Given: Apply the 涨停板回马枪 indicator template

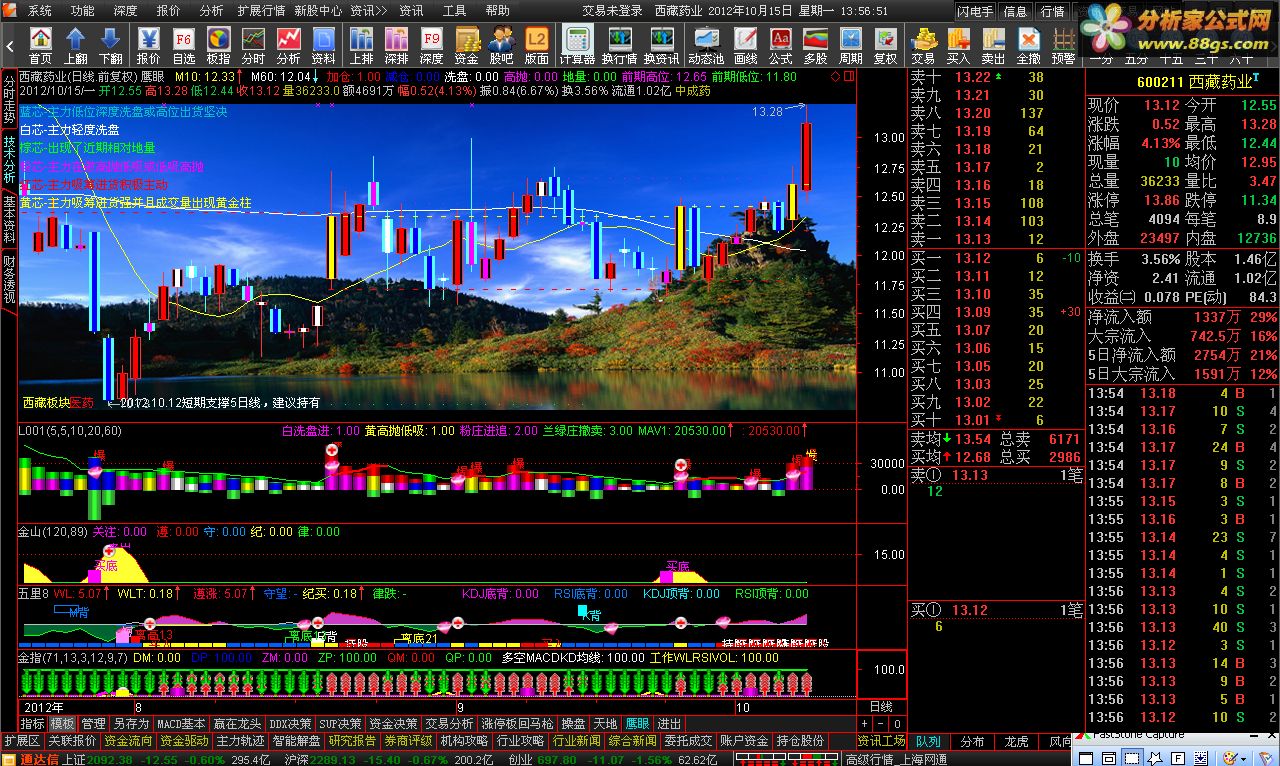Looking at the screenshot, I should pyautogui.click(x=517, y=723).
